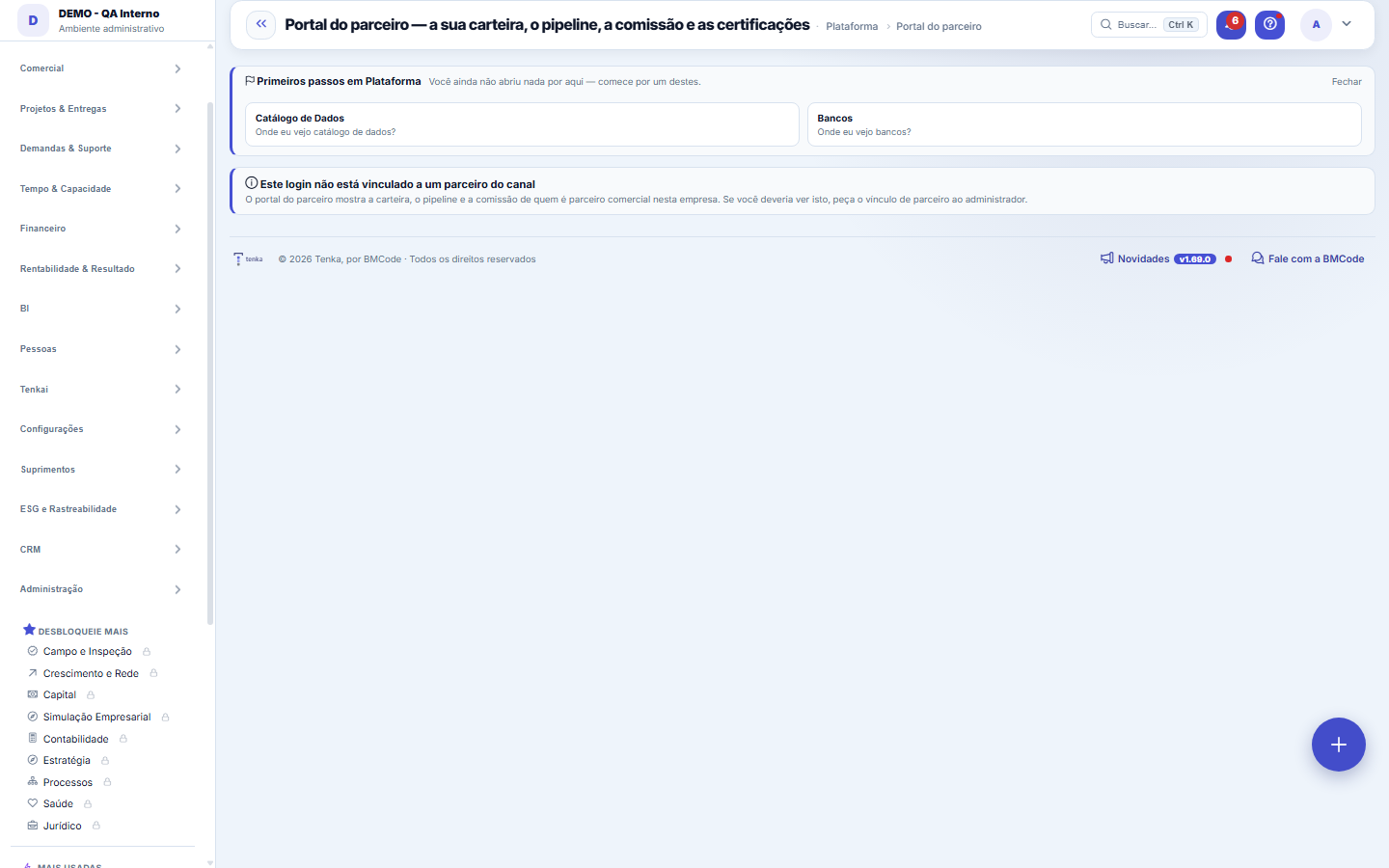Open the help question mark icon

1269,24
